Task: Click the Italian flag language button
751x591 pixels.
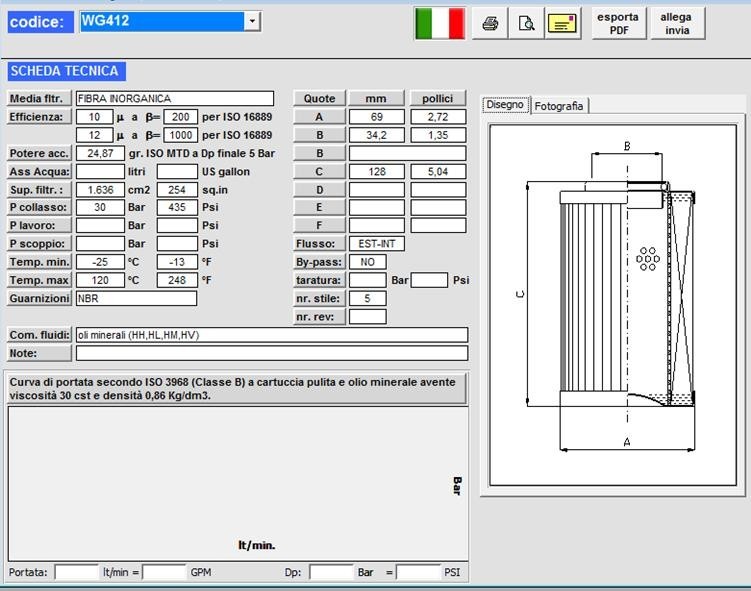Action: click(440, 23)
